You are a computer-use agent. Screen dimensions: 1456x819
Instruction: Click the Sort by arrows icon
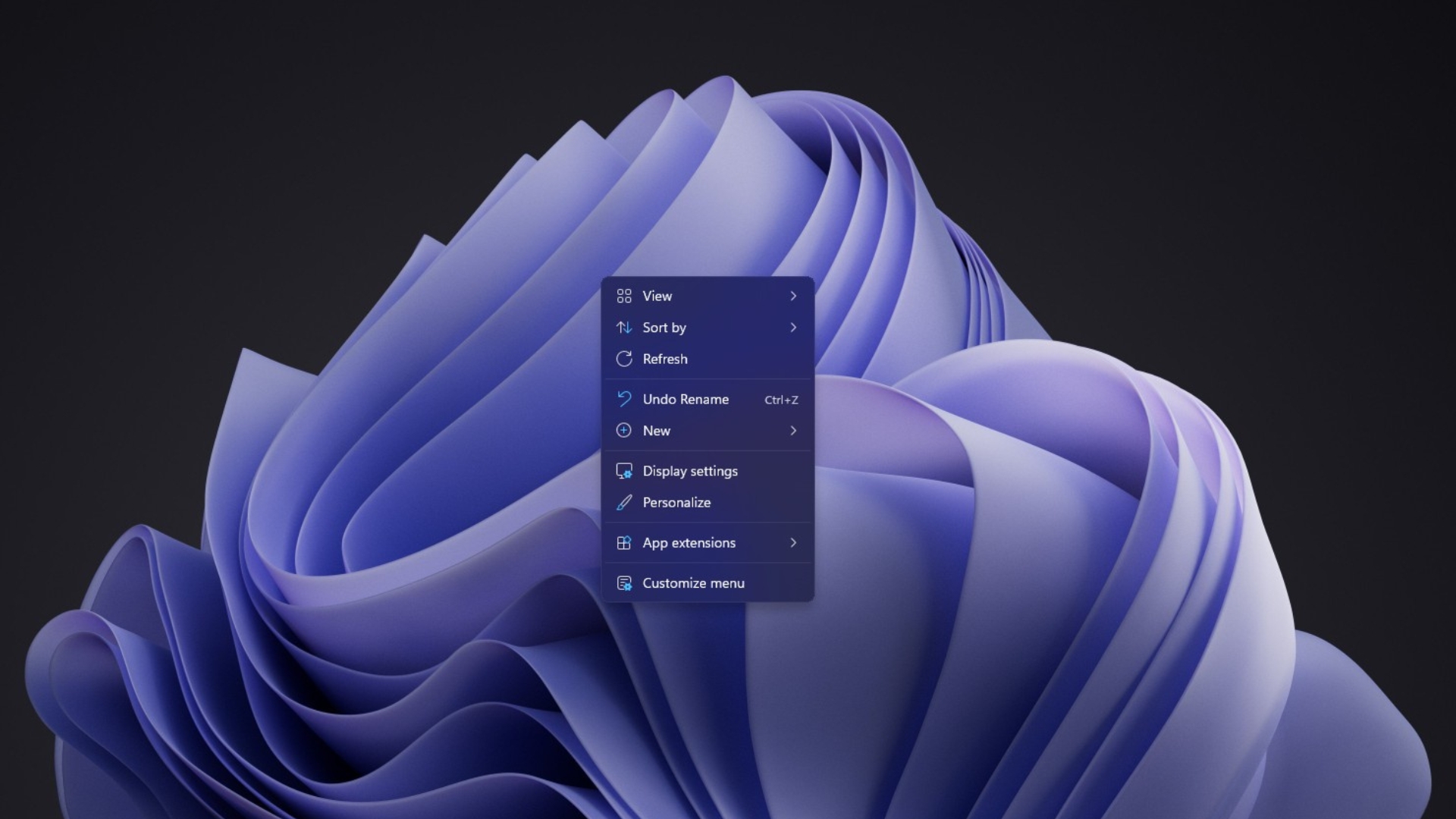pyautogui.click(x=624, y=328)
